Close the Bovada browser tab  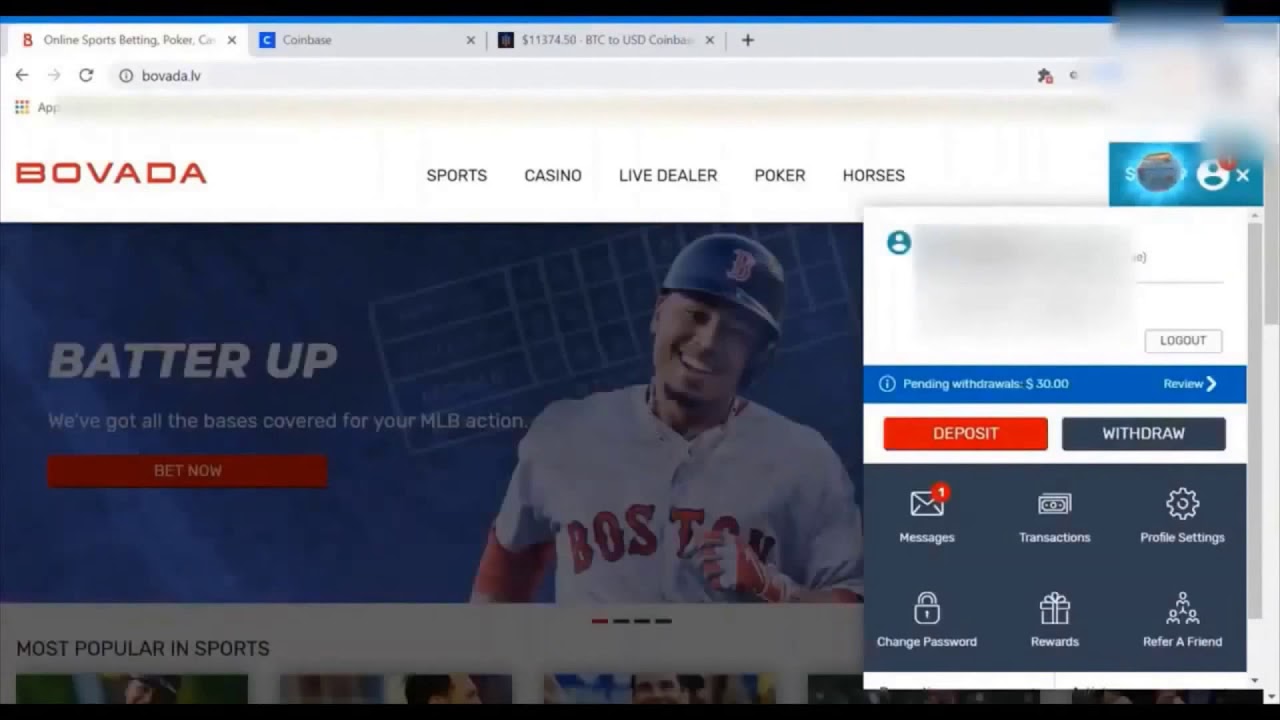pyautogui.click(x=232, y=40)
